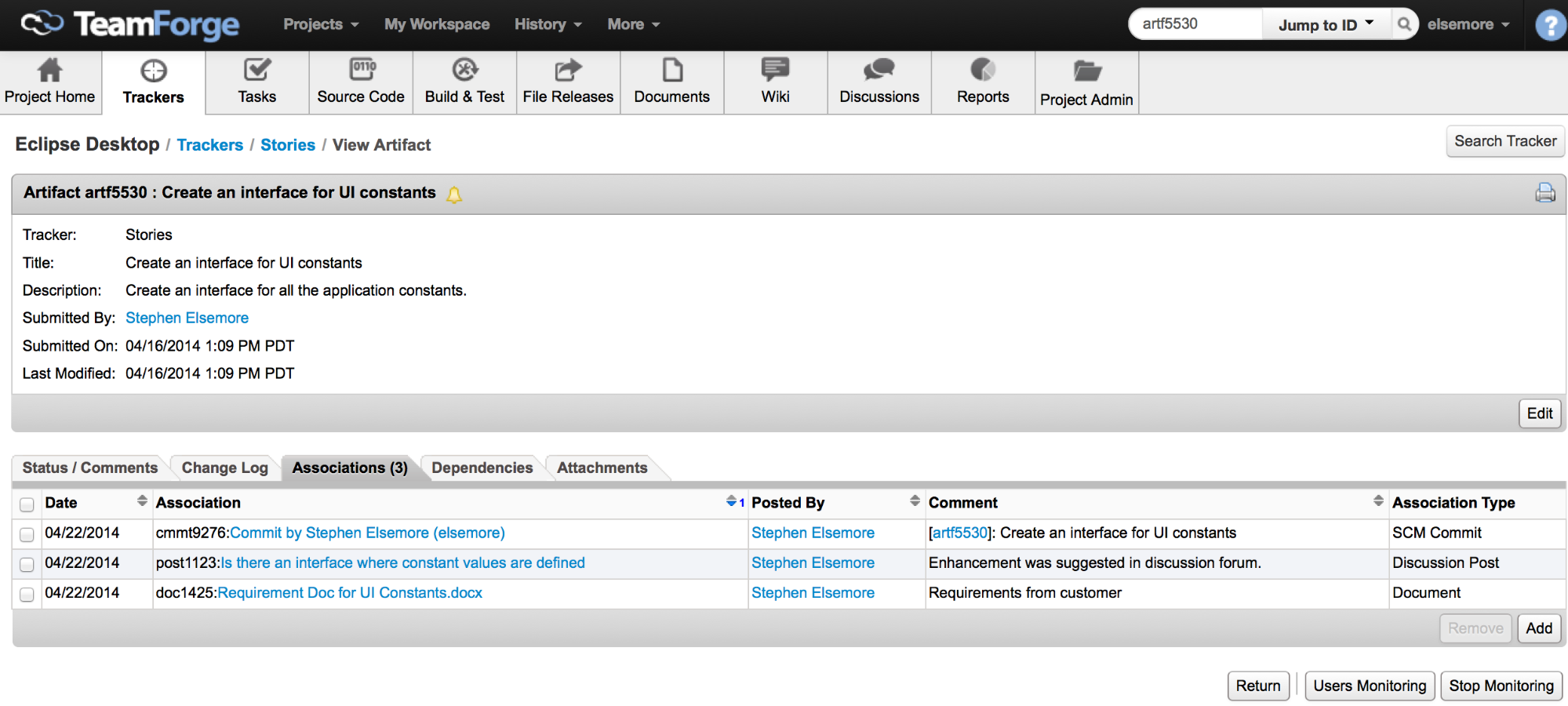
Task: Open the Requirement Doc for UI Constants.docx link
Action: point(350,593)
